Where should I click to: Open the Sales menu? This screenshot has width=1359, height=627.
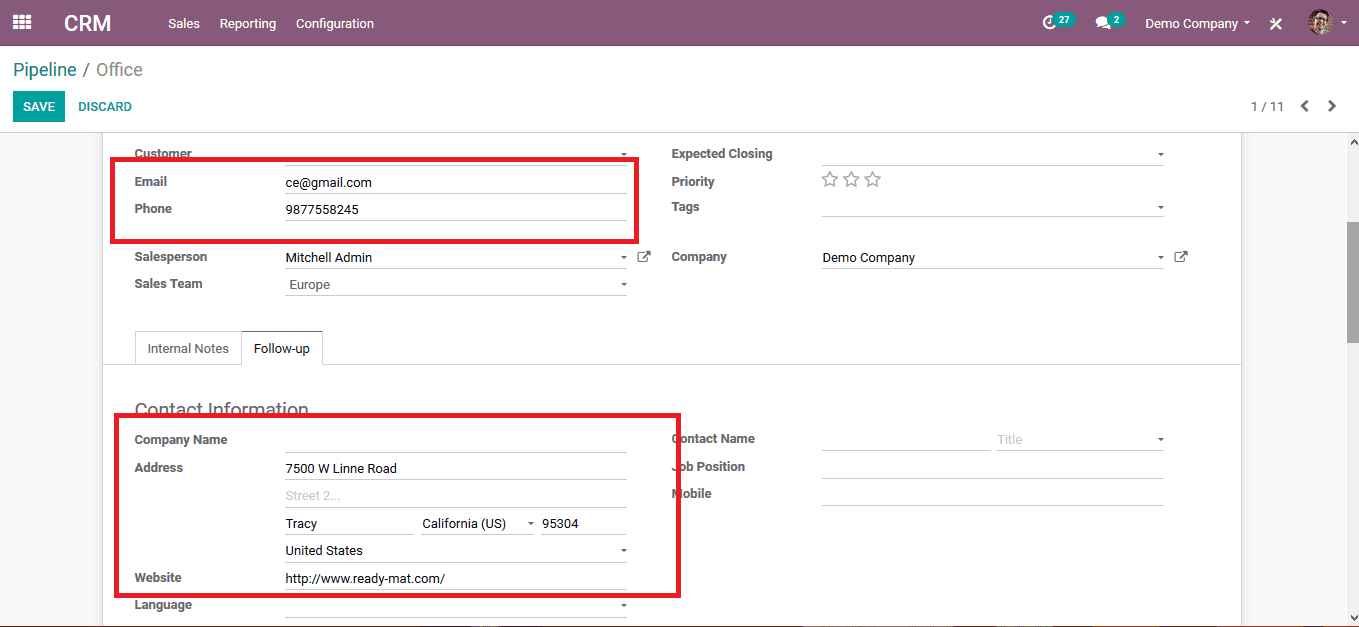[x=184, y=23]
